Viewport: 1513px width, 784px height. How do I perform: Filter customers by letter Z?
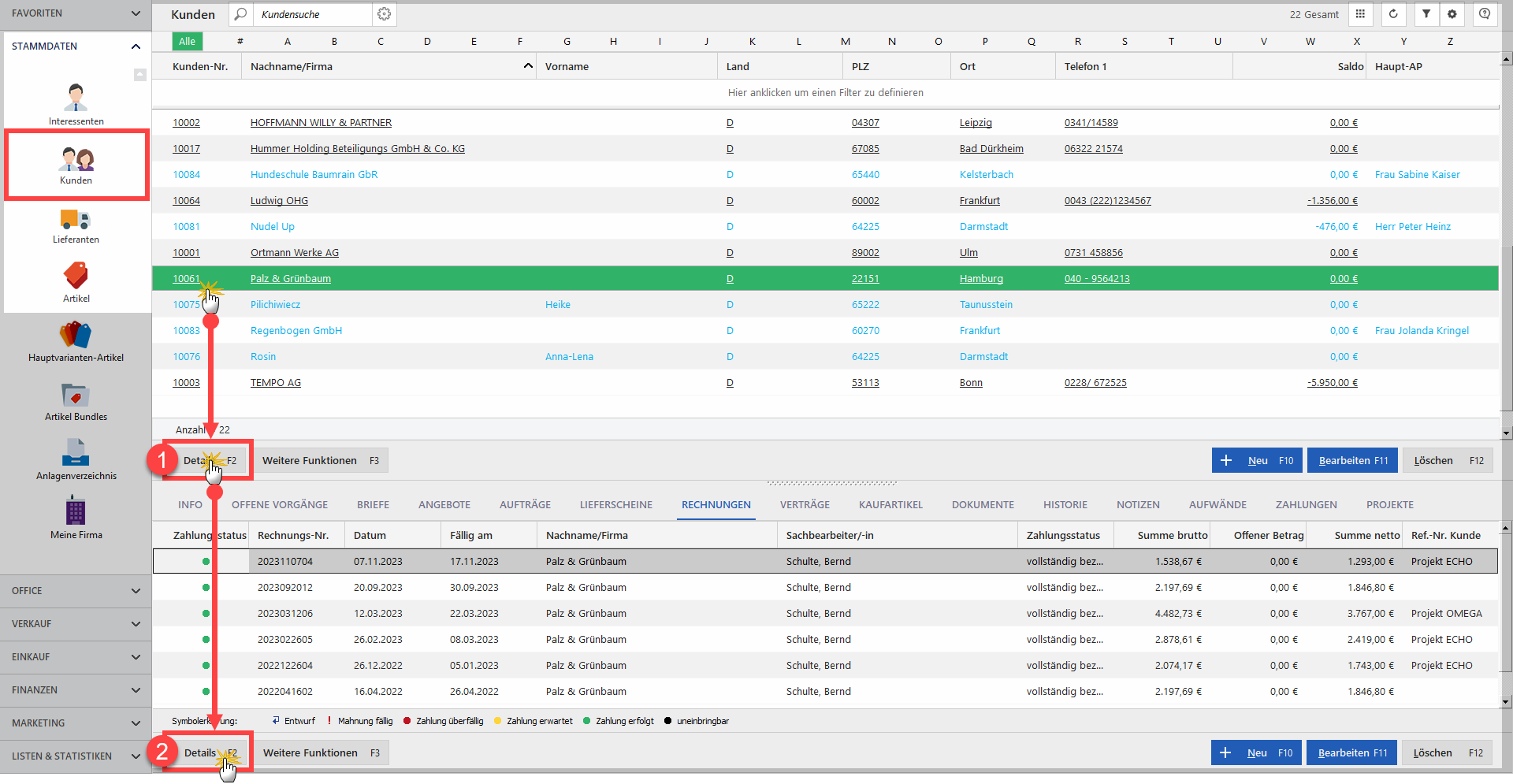(1450, 42)
